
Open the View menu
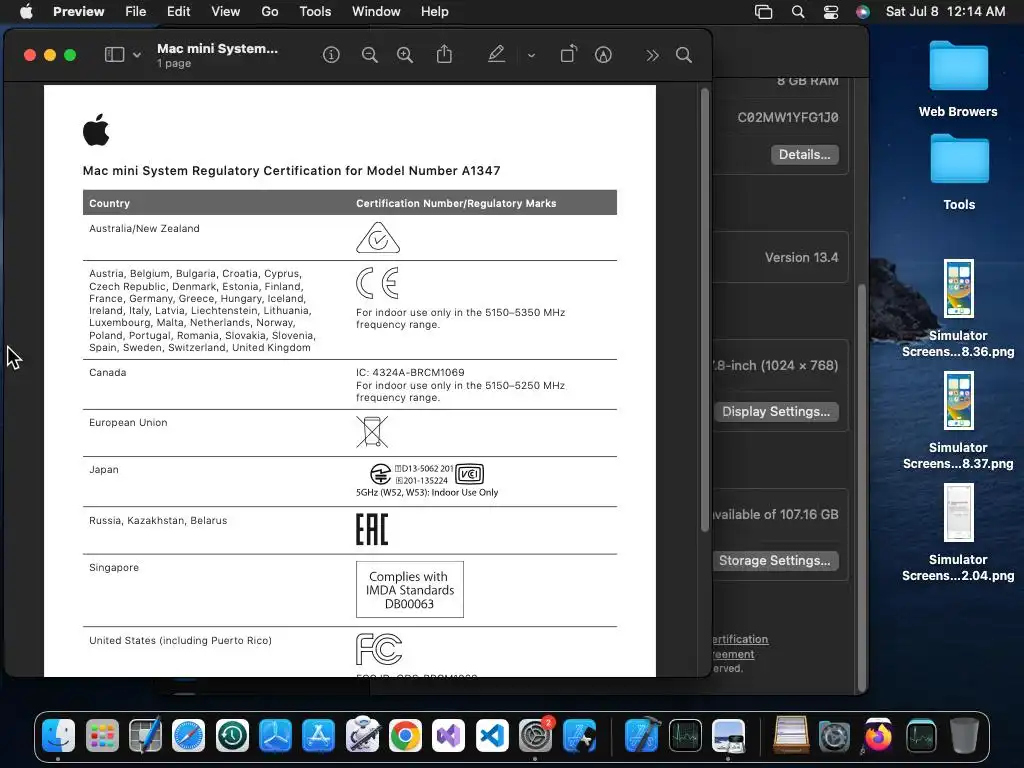pos(225,11)
